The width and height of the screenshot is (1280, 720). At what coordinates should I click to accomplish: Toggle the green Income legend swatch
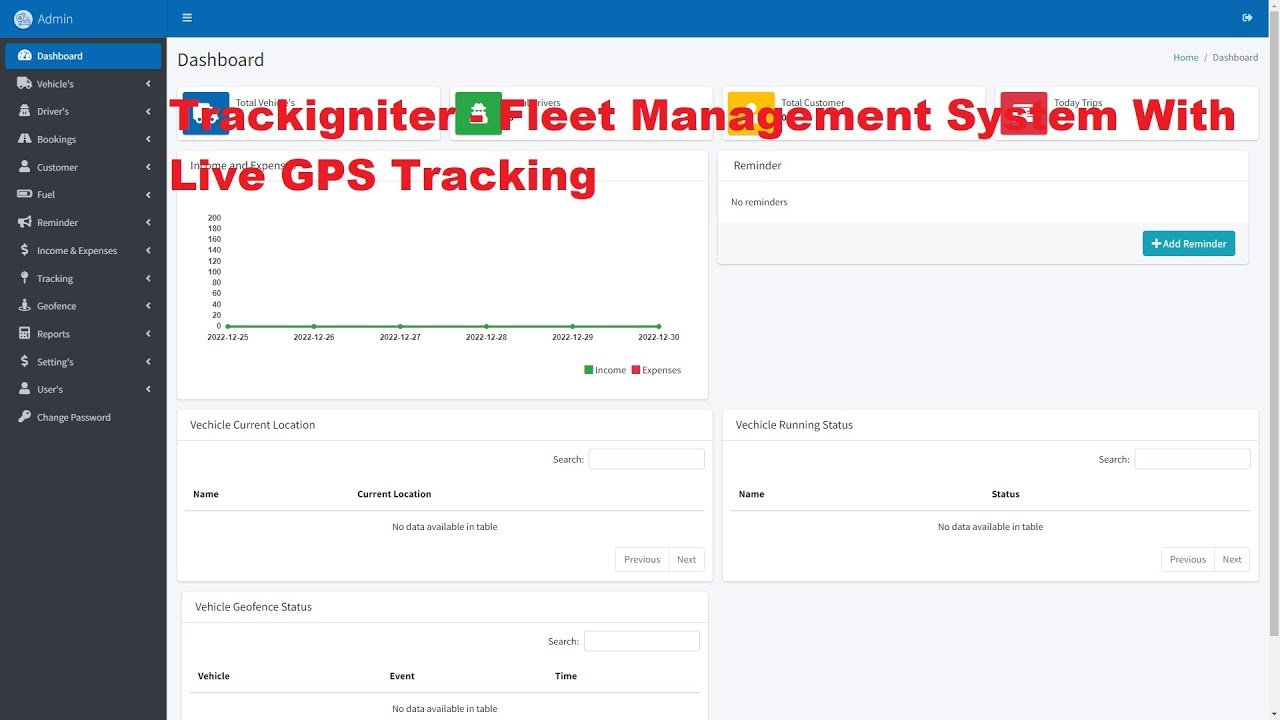[x=588, y=370]
